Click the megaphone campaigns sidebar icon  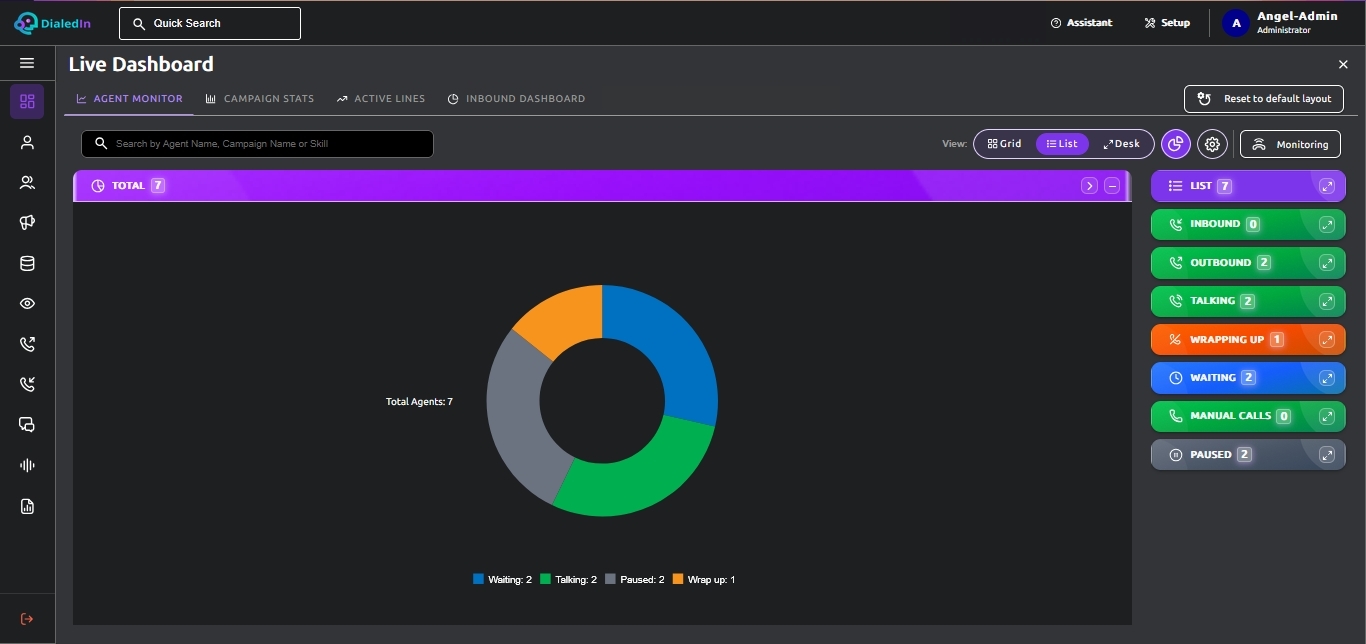pyautogui.click(x=27, y=223)
